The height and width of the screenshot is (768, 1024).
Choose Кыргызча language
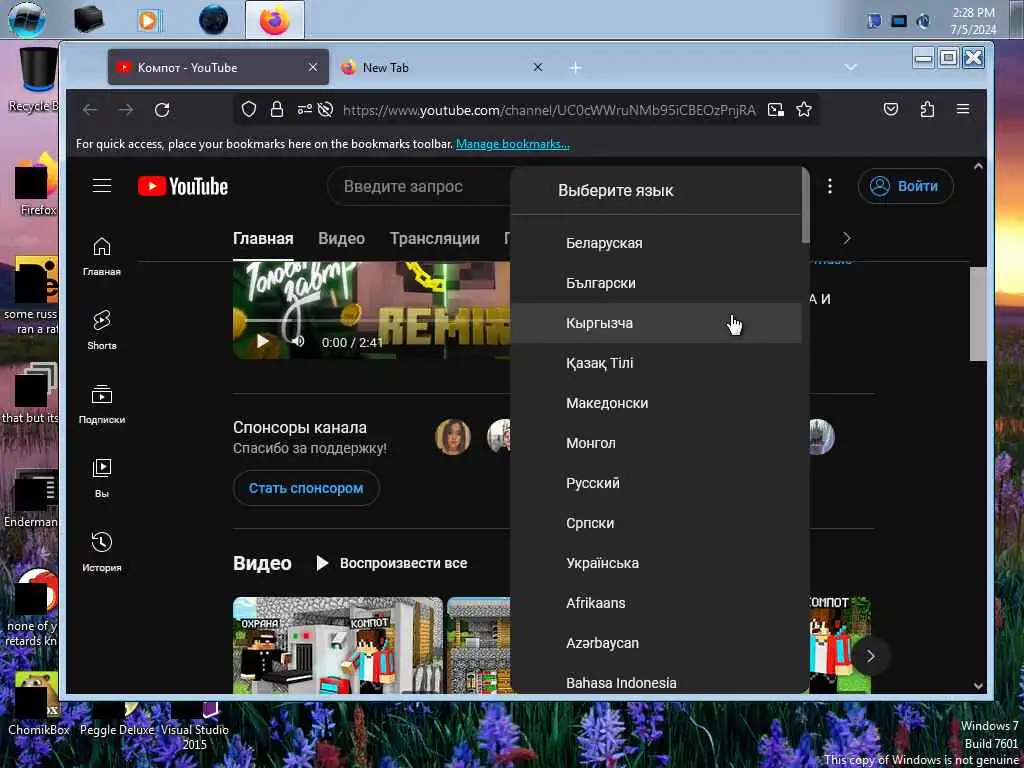click(656, 323)
